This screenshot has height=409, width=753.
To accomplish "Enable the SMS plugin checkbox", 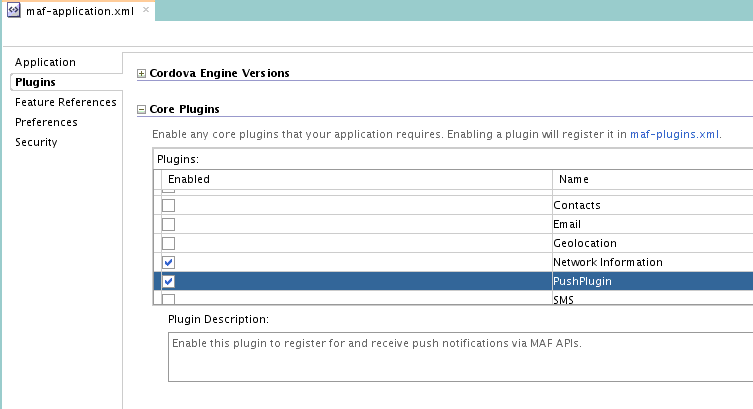I will tap(169, 299).
